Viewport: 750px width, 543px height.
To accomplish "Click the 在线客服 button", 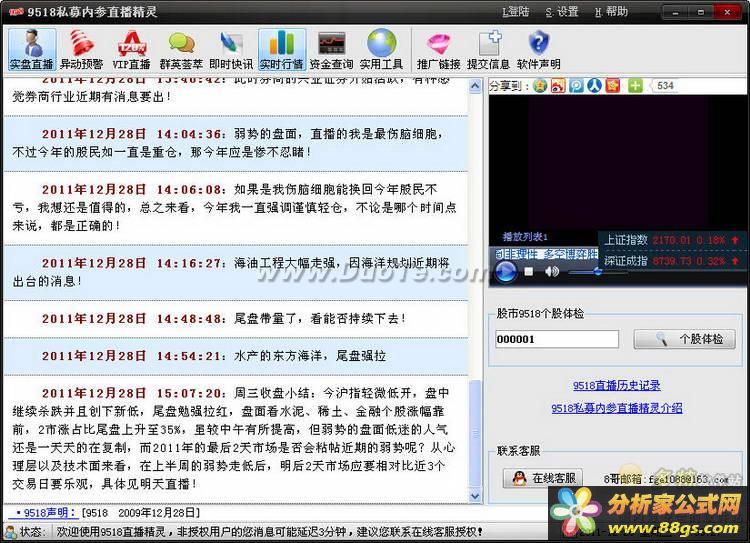I will [x=543, y=478].
